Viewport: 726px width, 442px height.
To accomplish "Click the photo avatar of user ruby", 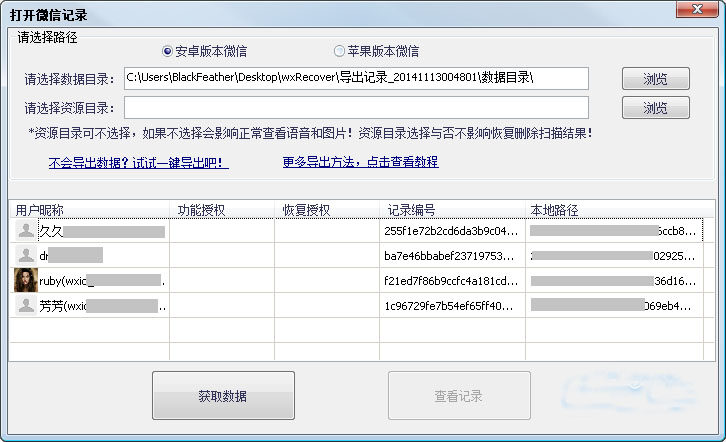I will coord(26,280).
